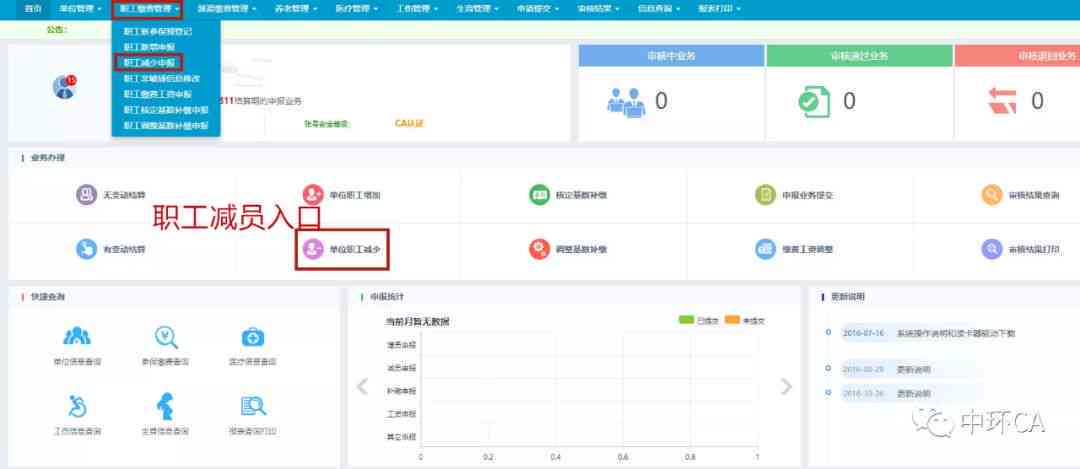Click the 审核结果打印 purple icon
Image resolution: width=1080 pixels, height=469 pixels.
tap(992, 249)
